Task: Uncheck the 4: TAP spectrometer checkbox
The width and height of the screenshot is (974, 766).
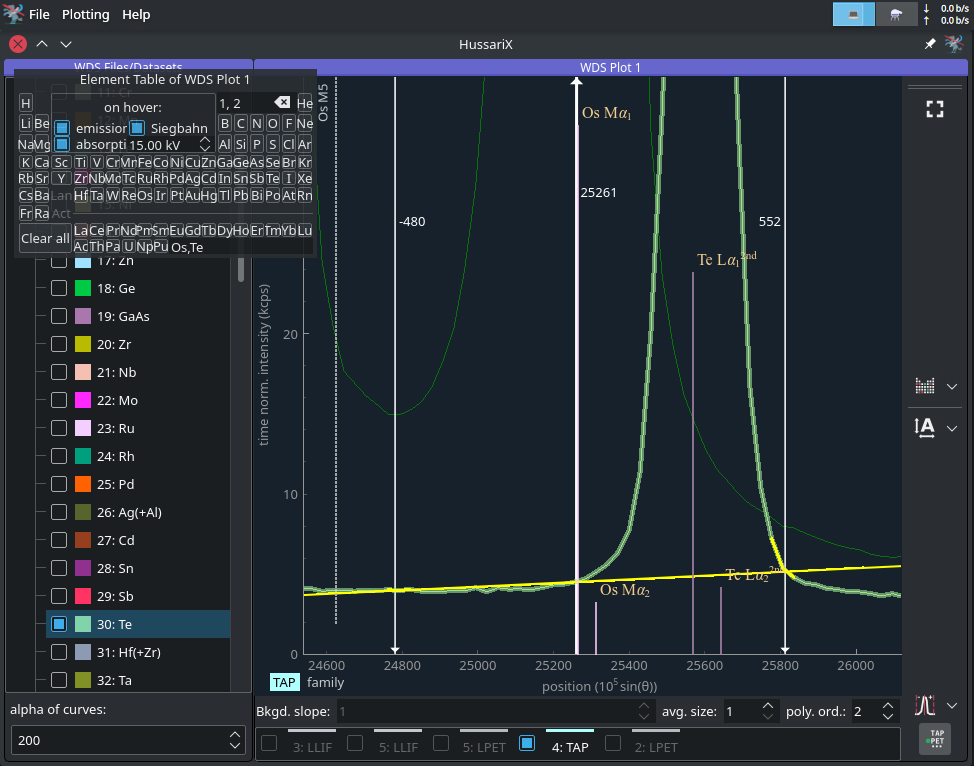Action: (527, 743)
